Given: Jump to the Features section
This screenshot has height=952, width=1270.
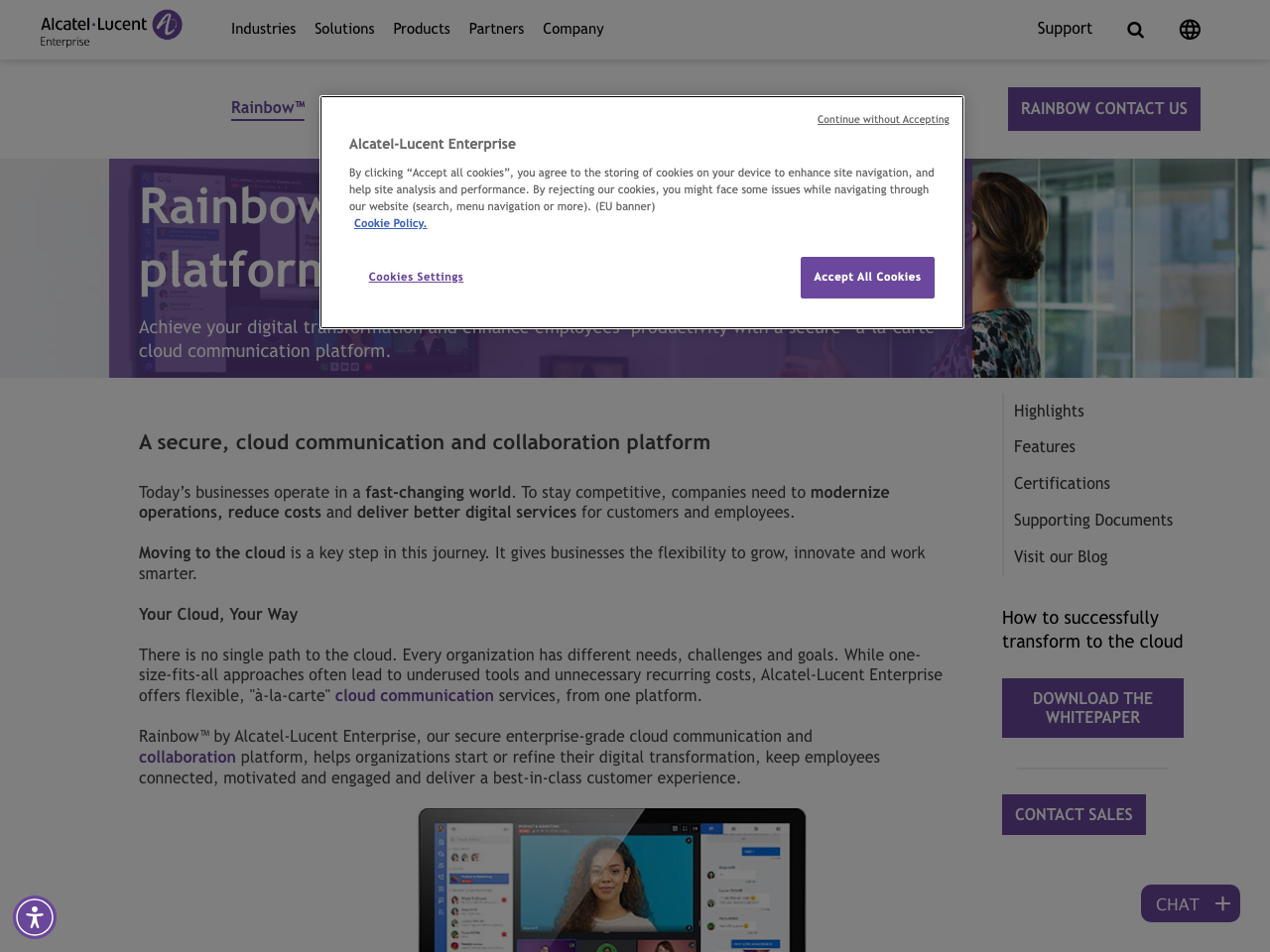Looking at the screenshot, I should click(1044, 446).
